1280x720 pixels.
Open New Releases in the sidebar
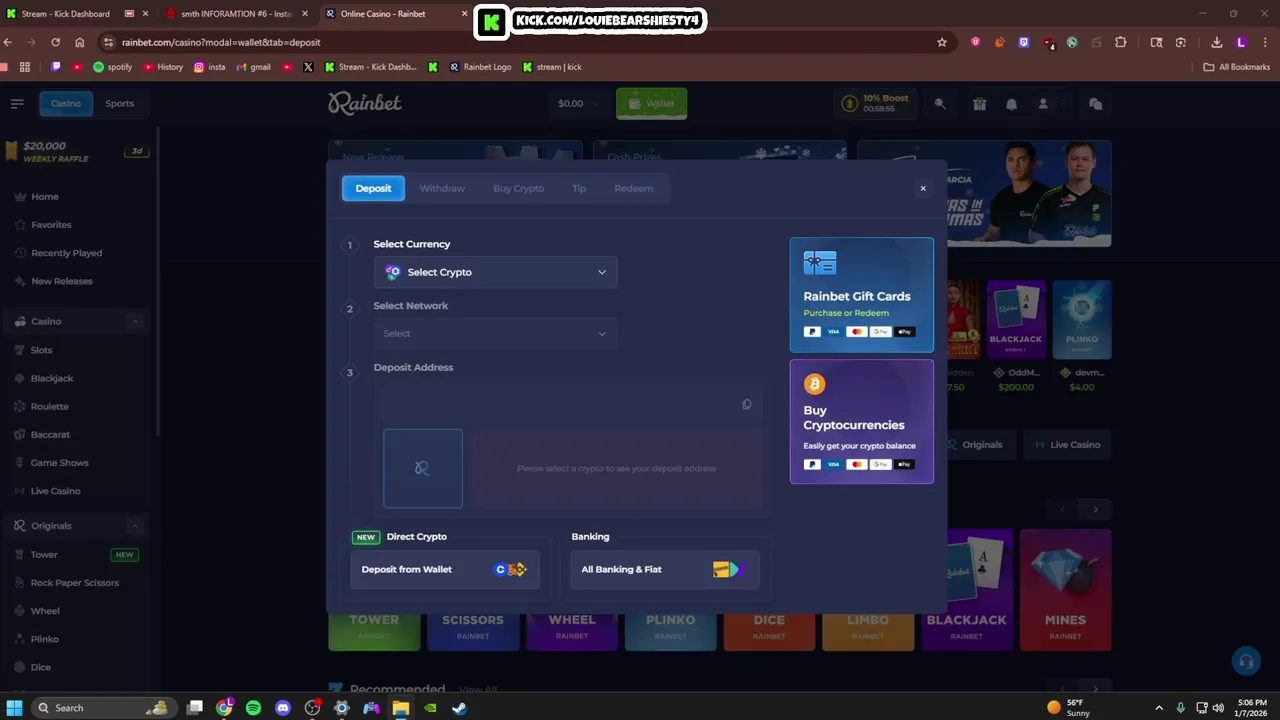click(61, 281)
